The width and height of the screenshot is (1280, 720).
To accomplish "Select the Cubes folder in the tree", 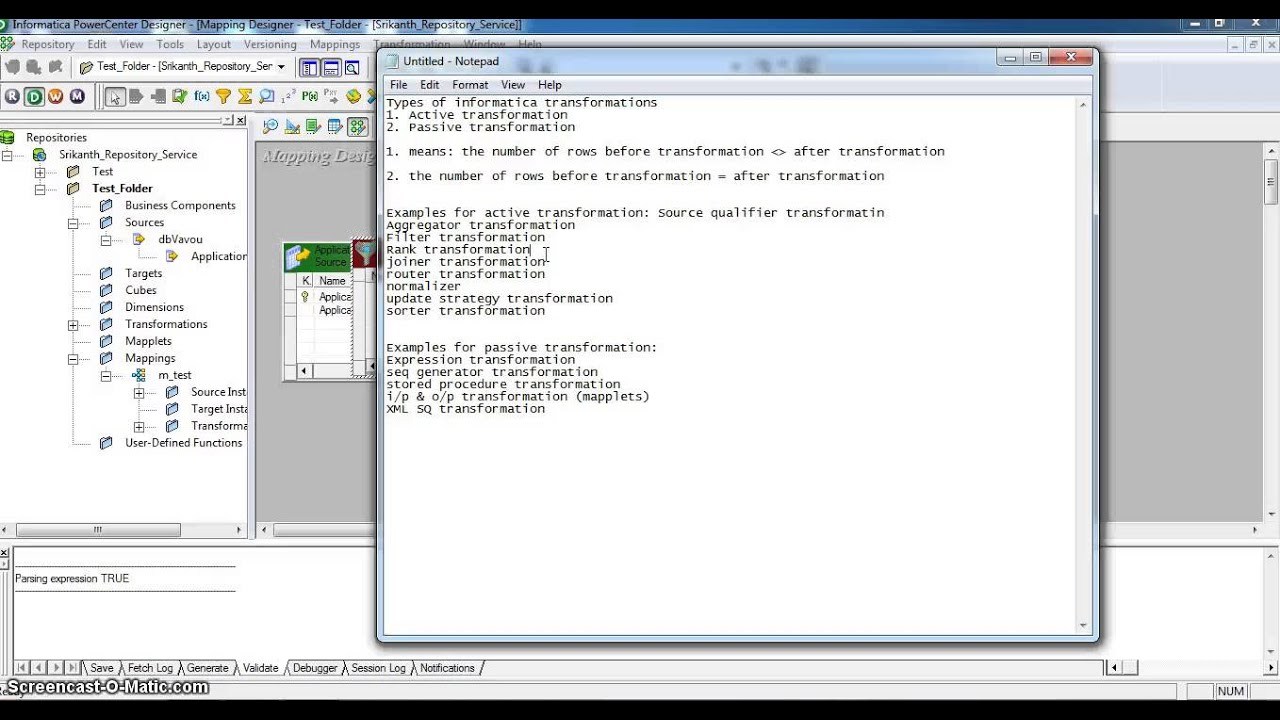I will tap(140, 291).
